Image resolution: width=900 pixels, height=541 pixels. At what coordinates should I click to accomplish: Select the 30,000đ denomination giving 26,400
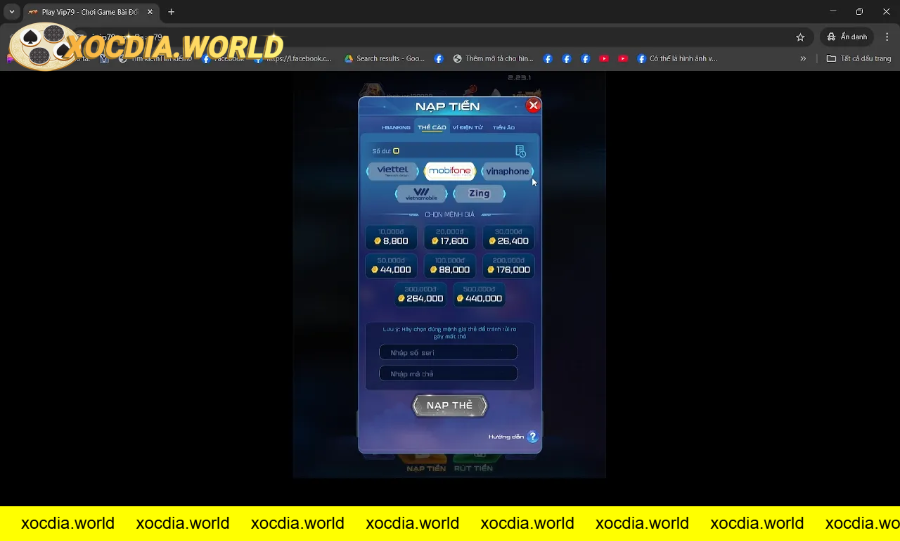[509, 237]
